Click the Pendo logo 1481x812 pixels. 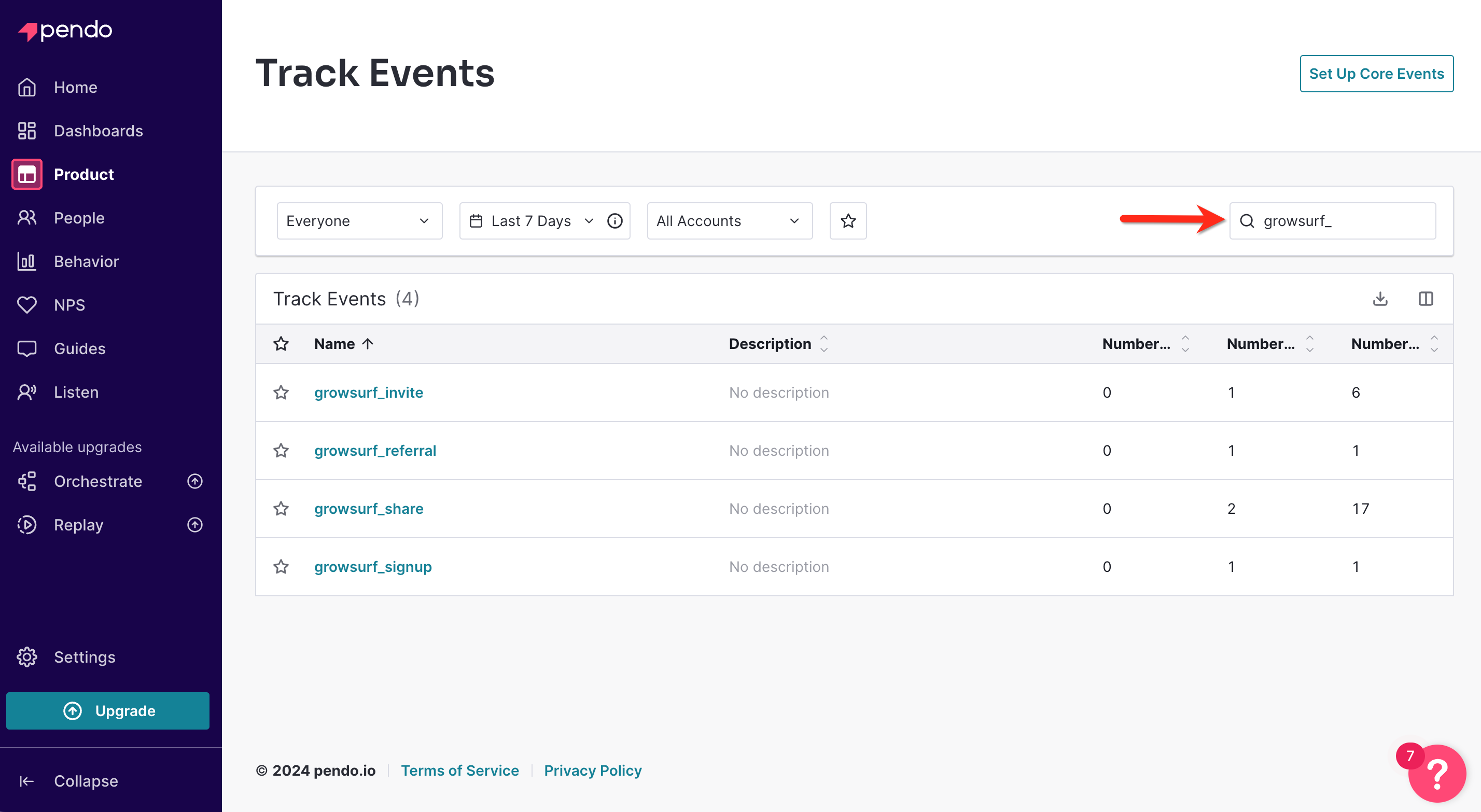65,30
